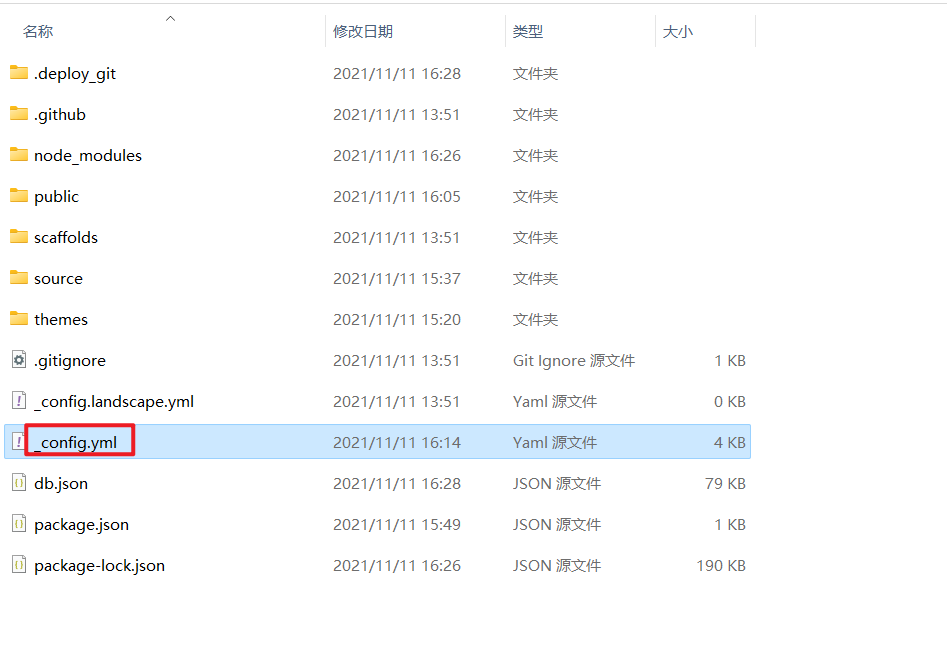Viewport: 947px width, 661px height.
Task: Select the .deploy_git folder icon
Action: [19, 73]
